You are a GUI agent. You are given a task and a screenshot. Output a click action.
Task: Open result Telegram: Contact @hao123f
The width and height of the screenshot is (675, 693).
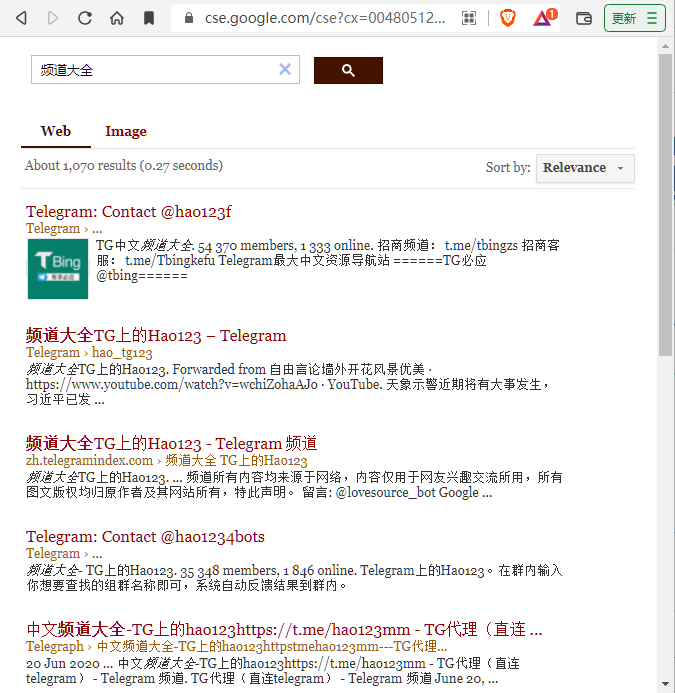(129, 212)
